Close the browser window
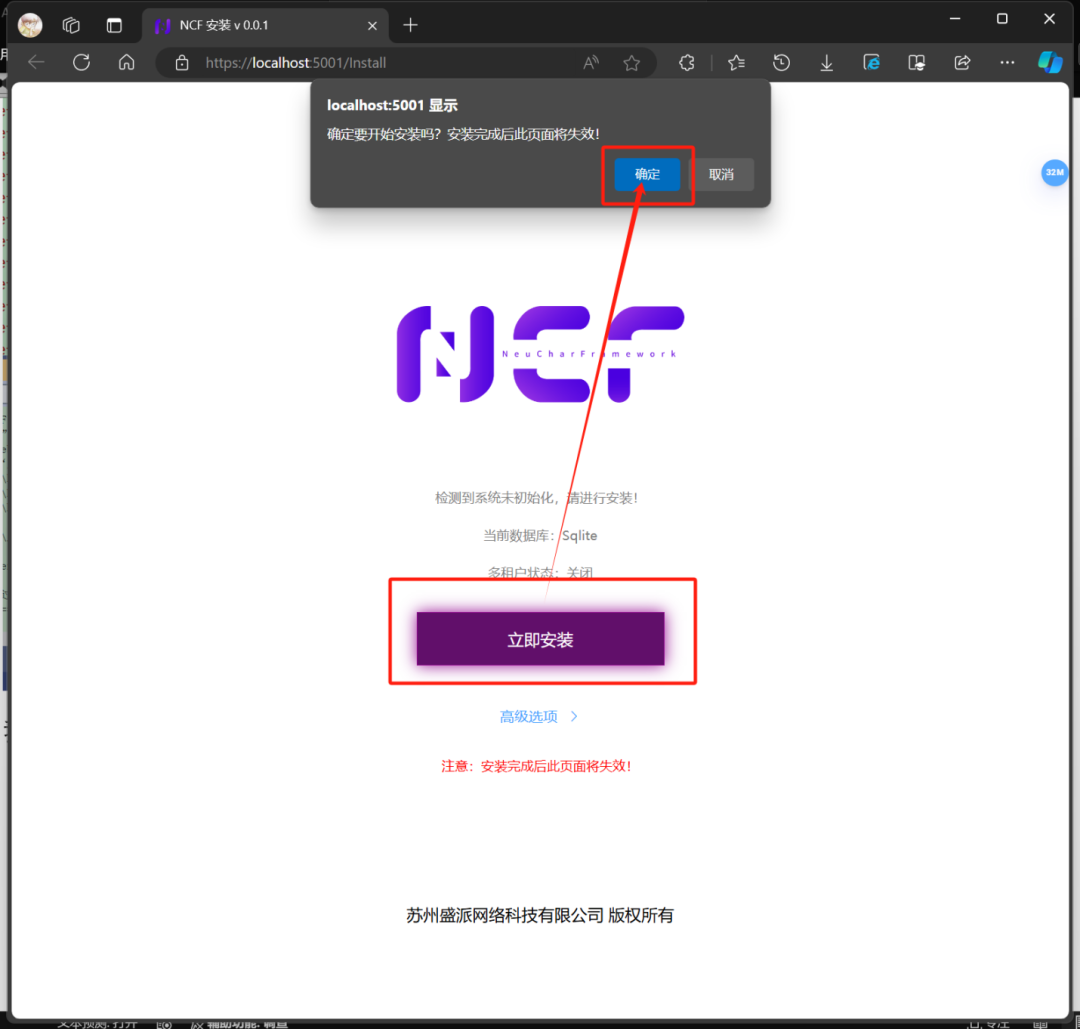 click(1049, 19)
